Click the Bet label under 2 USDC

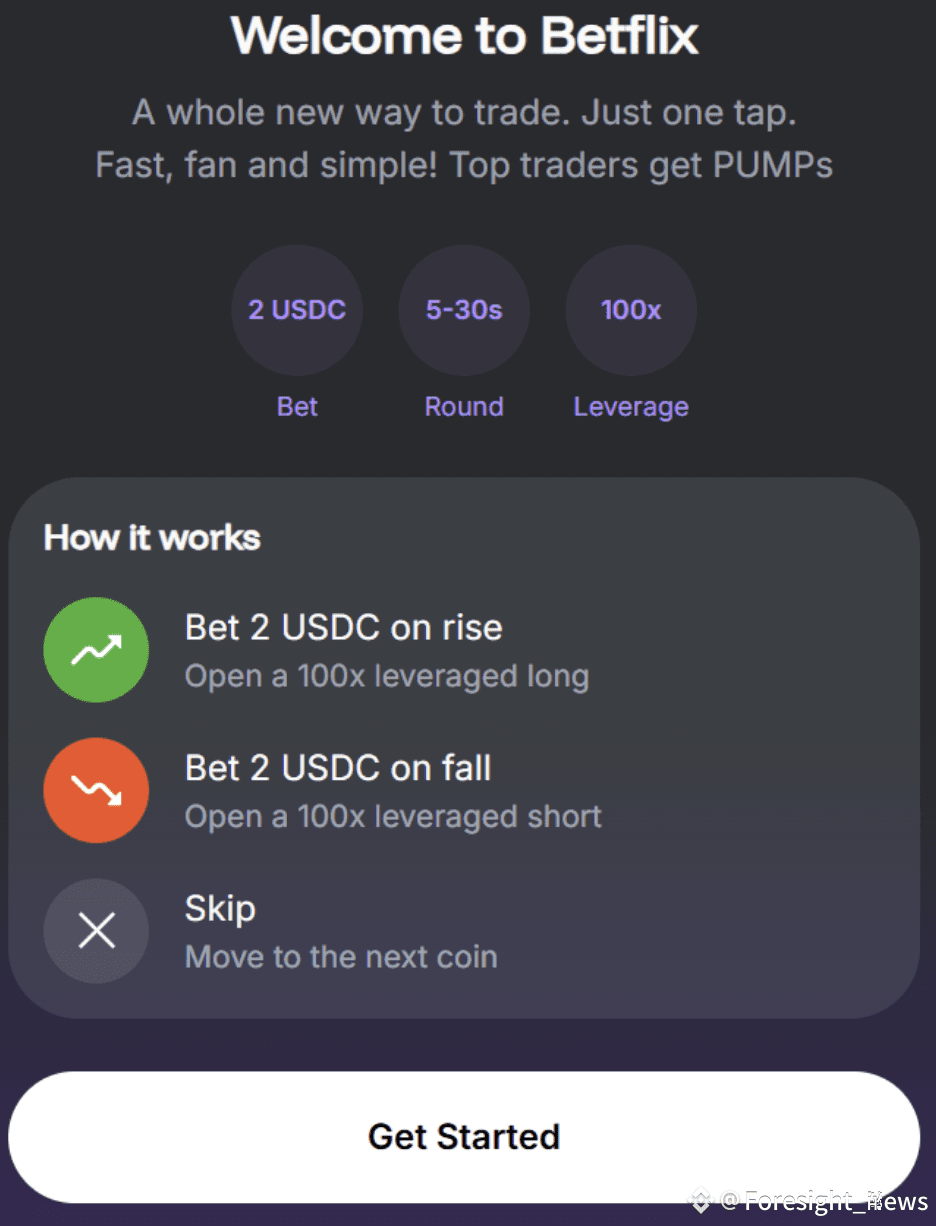point(297,407)
